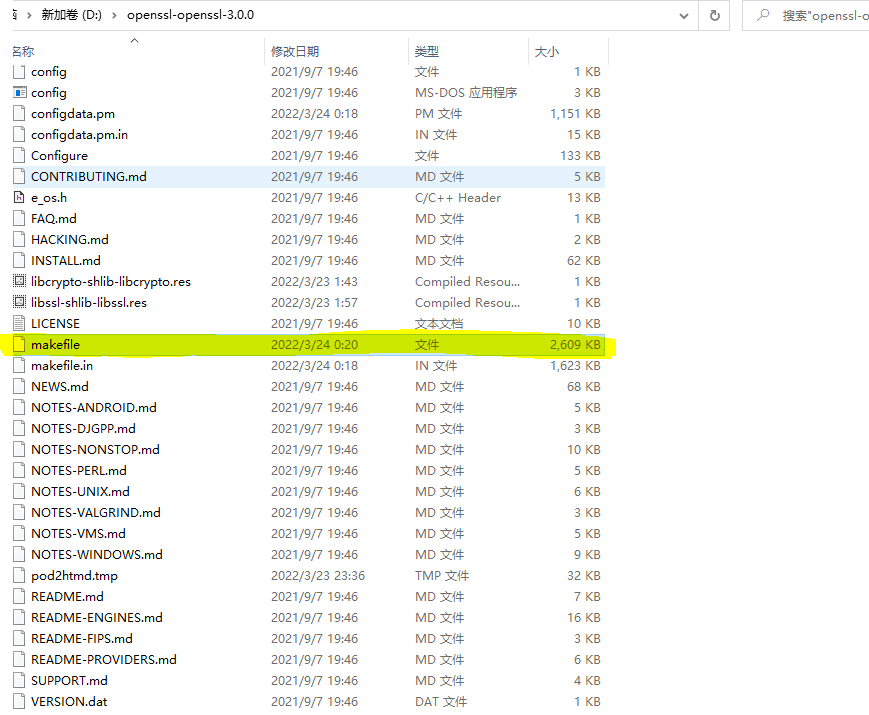Click the 2022/3/23 23:36 date cell
Image resolution: width=869 pixels, height=715 pixels.
(318, 575)
